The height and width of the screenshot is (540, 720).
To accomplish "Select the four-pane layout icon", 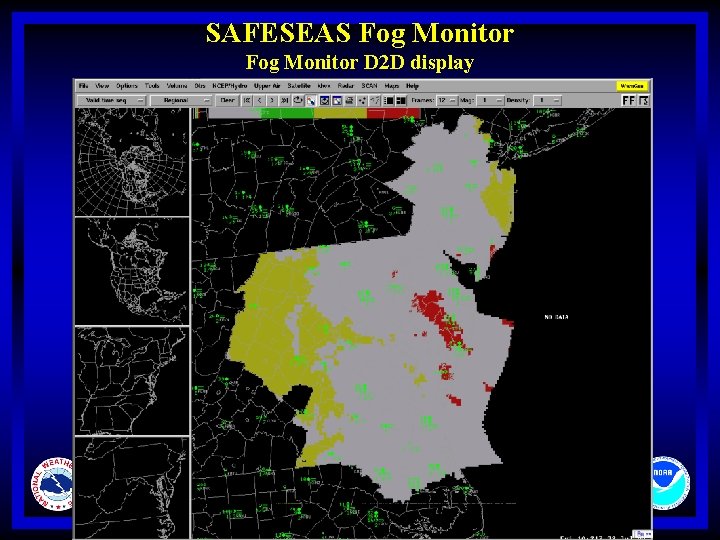I will coord(400,100).
